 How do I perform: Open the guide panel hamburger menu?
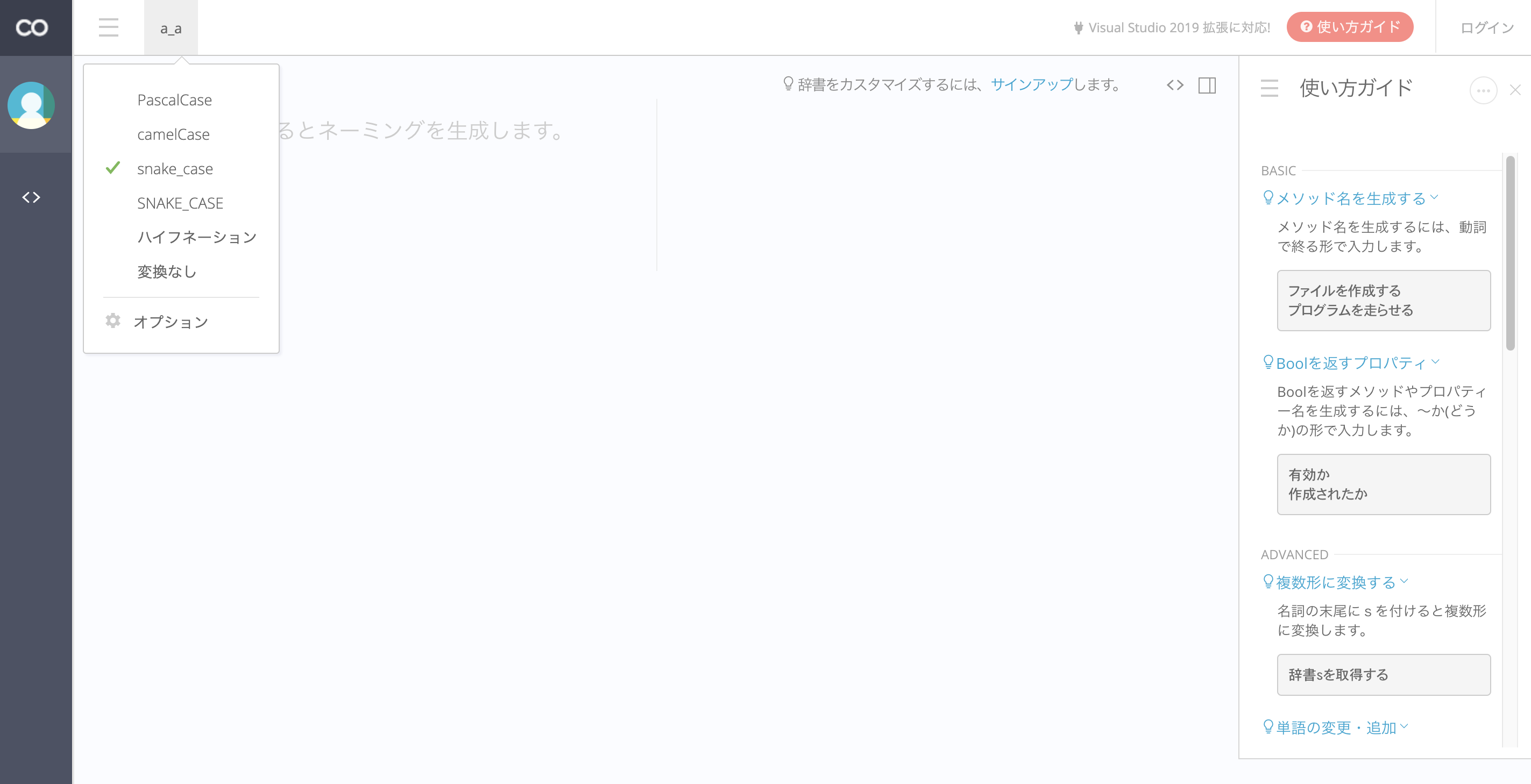click(1269, 89)
